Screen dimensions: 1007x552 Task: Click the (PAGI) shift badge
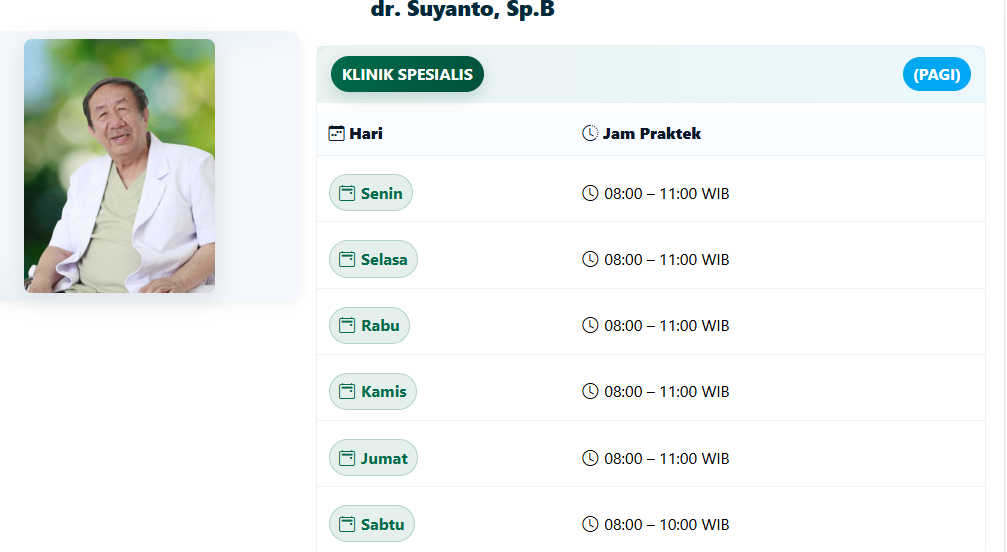coord(936,74)
